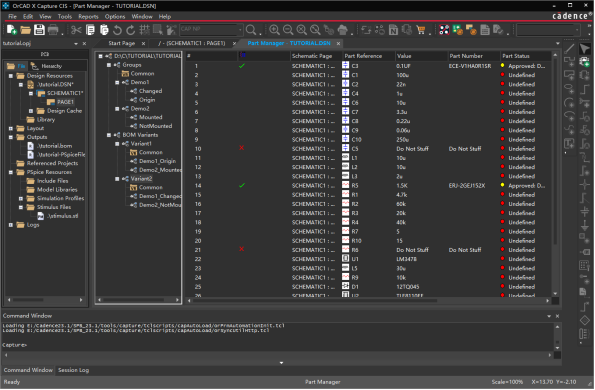Click the New document toolbar icon

[12, 30]
